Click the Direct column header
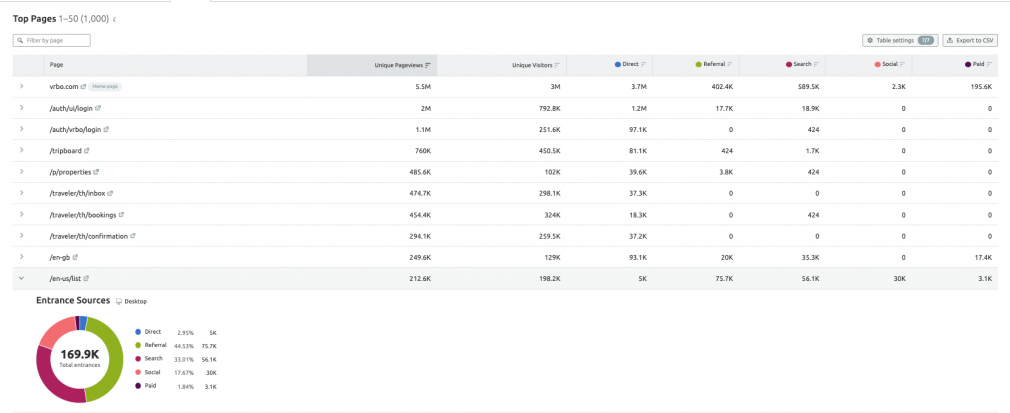1010x413 pixels. point(629,65)
